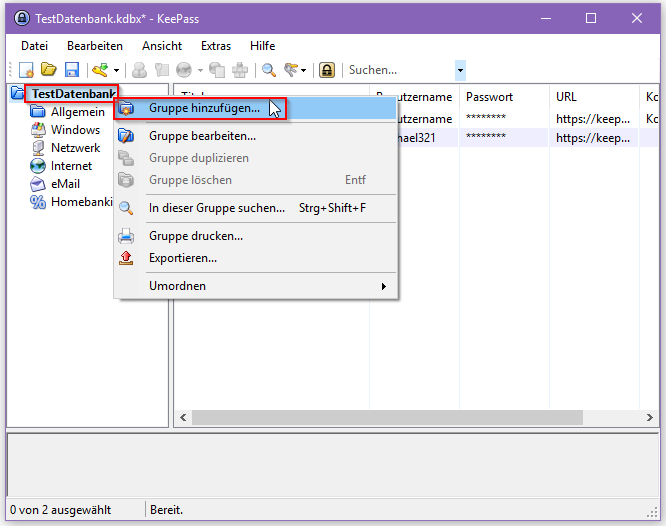Choose Gruppe bearbeiten... from context menu
The height and width of the screenshot is (526, 666).
256,136
